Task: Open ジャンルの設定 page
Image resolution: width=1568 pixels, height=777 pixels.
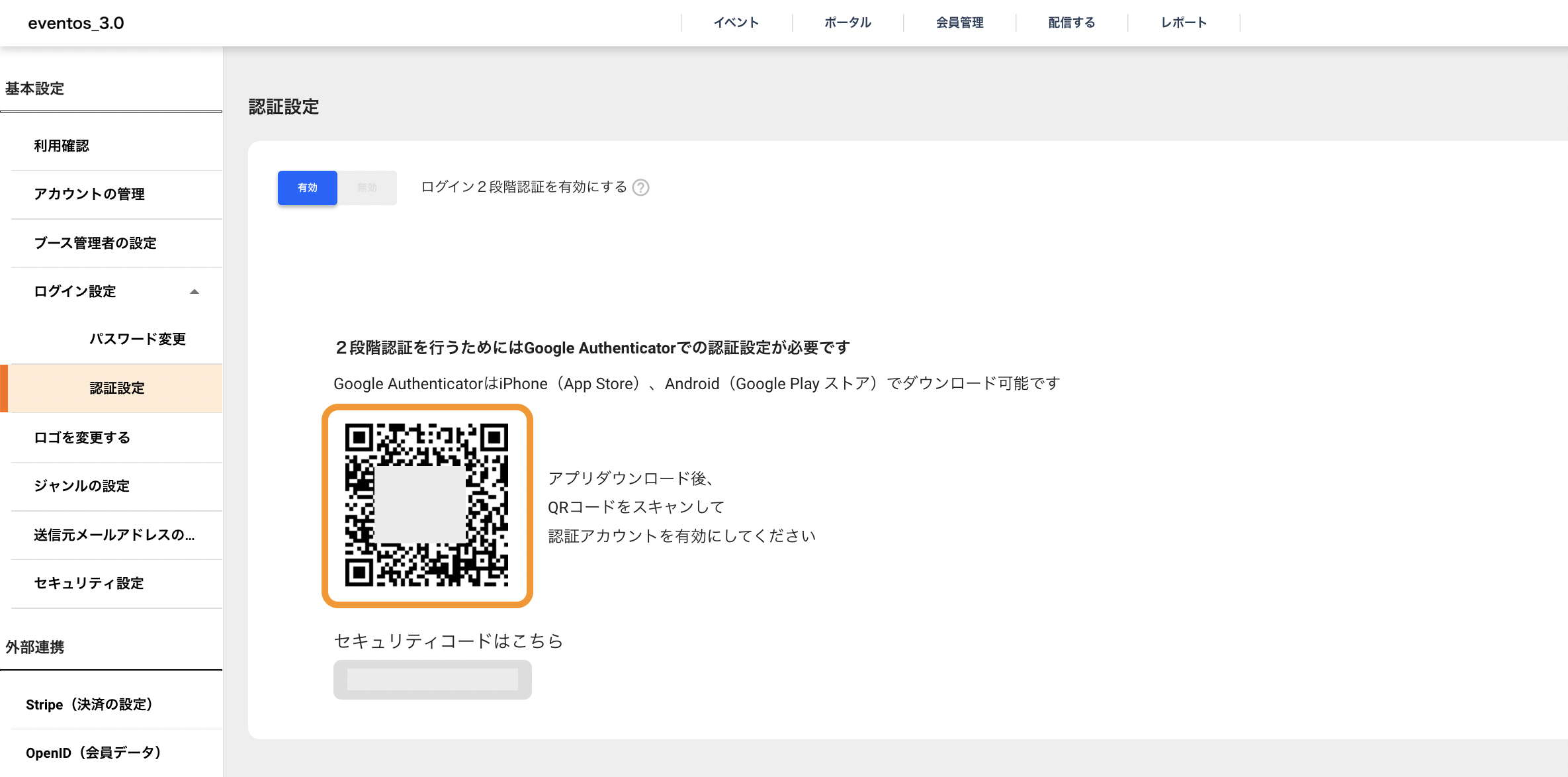Action: click(82, 486)
